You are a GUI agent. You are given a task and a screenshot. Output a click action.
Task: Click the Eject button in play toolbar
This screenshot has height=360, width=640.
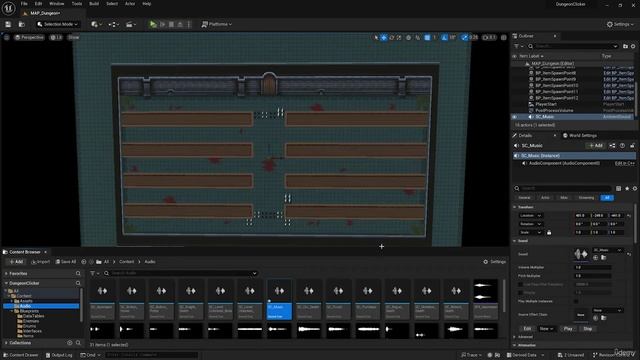pos(180,24)
